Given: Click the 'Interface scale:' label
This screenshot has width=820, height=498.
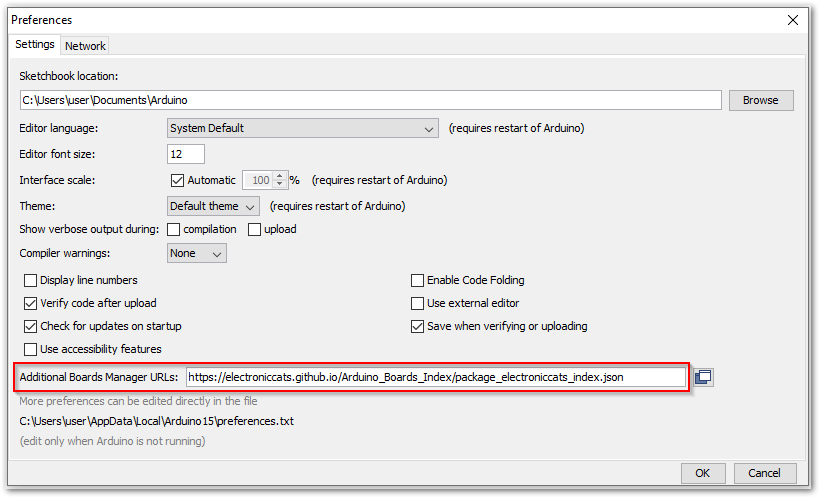Looking at the screenshot, I should tap(57, 180).
